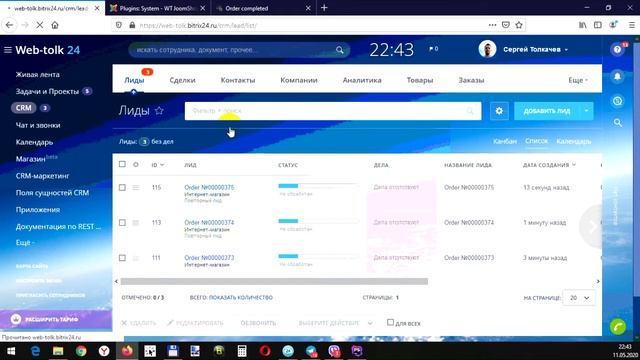Check the box for lead 113
The height and width of the screenshot is (360, 640).
coord(122,222)
